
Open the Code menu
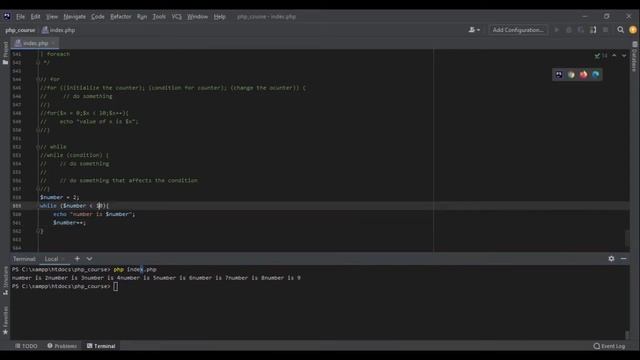click(x=98, y=17)
